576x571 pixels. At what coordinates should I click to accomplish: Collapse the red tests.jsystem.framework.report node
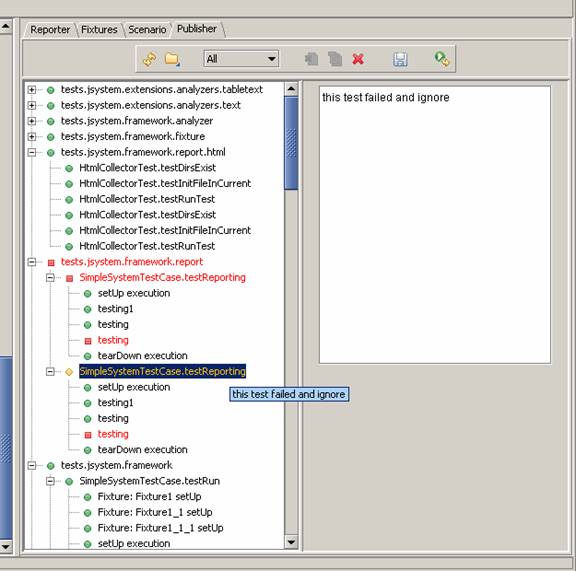click(32, 262)
